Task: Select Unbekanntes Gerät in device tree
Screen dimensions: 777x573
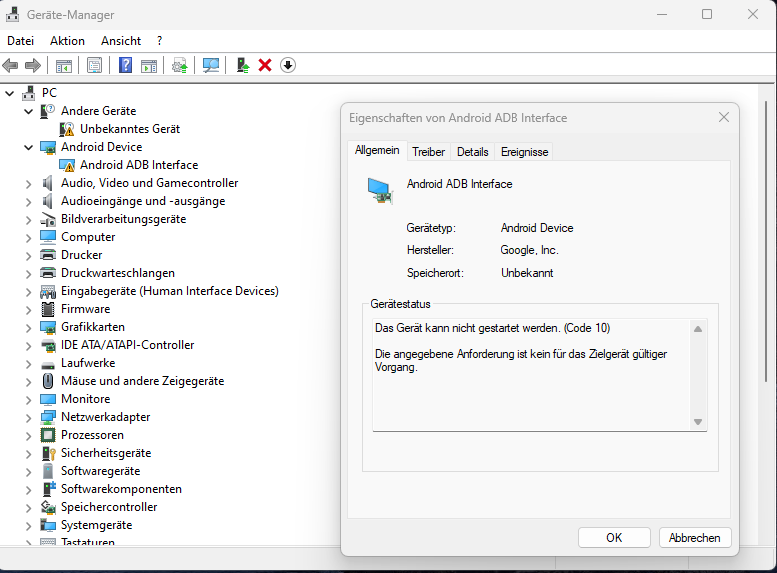Action: (x=129, y=129)
